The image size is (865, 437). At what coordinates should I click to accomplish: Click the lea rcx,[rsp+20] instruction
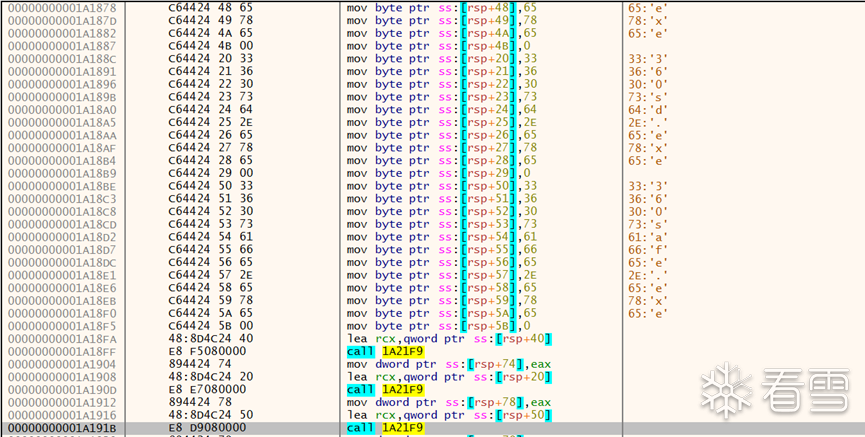point(449,377)
